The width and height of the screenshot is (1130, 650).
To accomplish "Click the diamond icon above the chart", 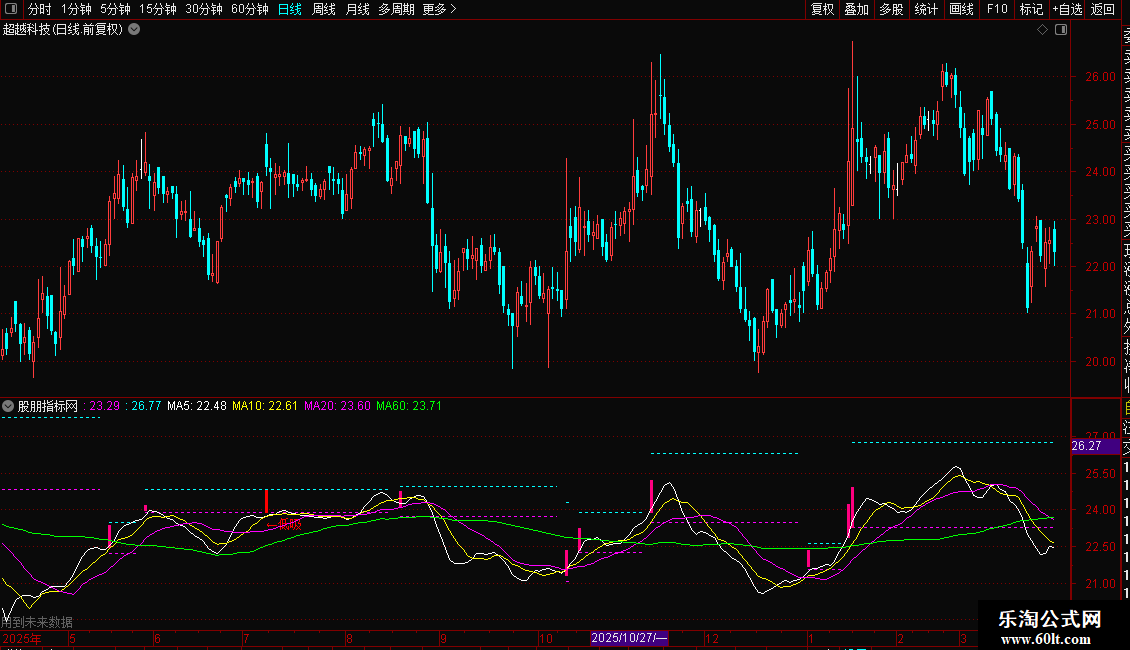I will click(x=1042, y=30).
